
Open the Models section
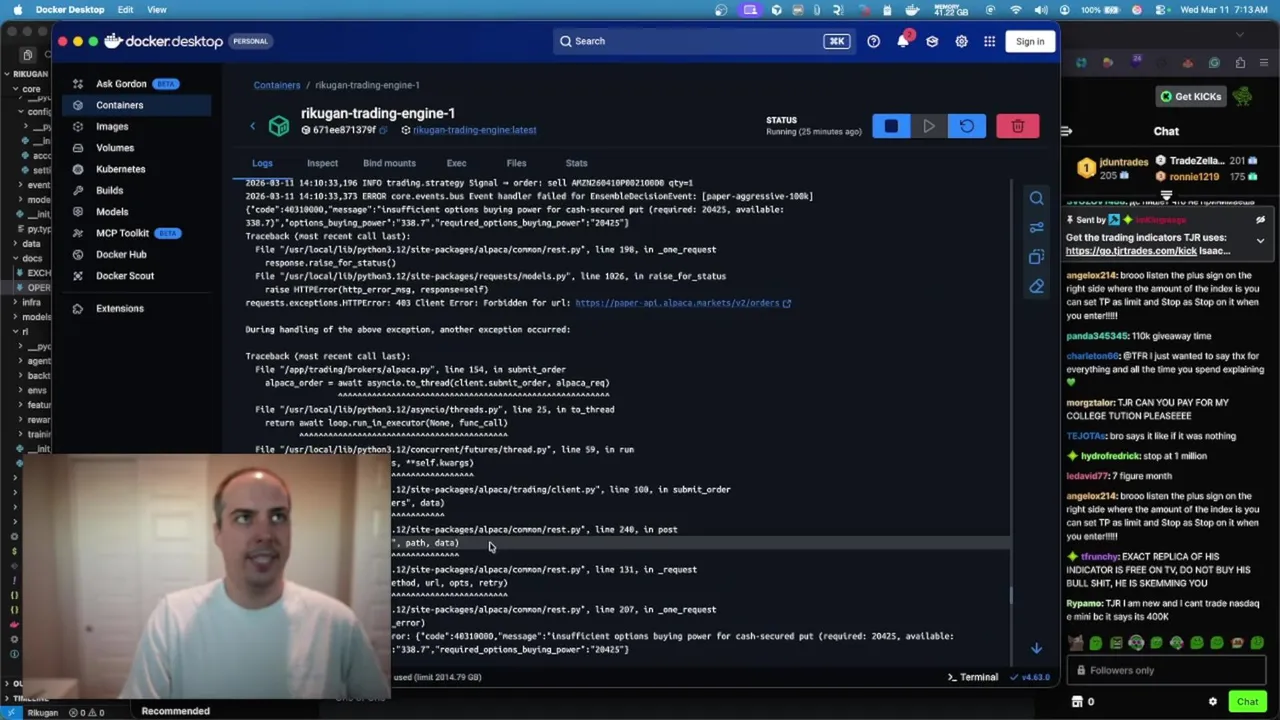point(136,212)
